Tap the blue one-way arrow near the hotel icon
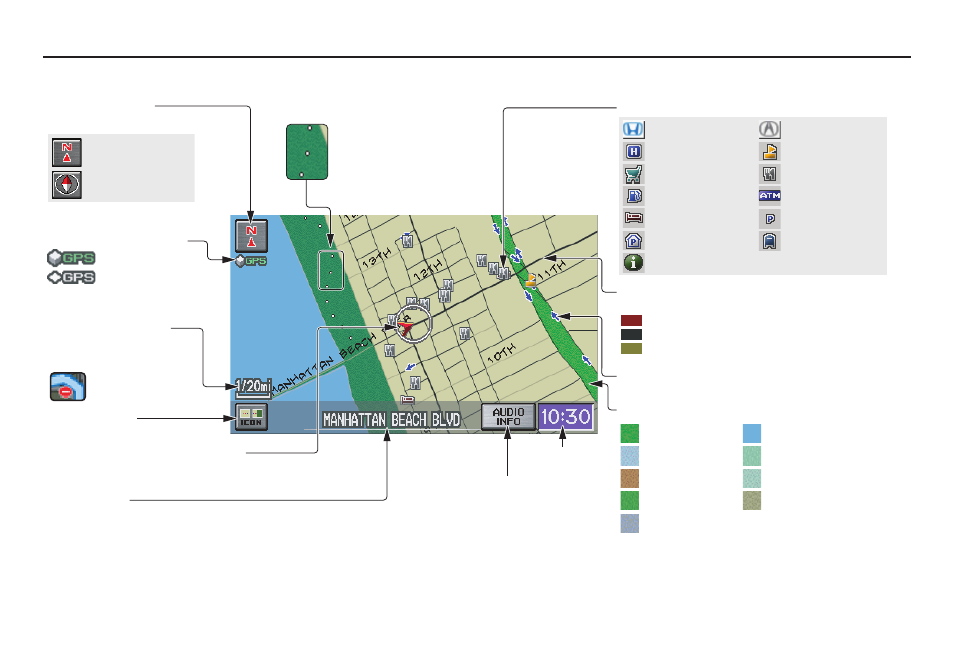 411,367
